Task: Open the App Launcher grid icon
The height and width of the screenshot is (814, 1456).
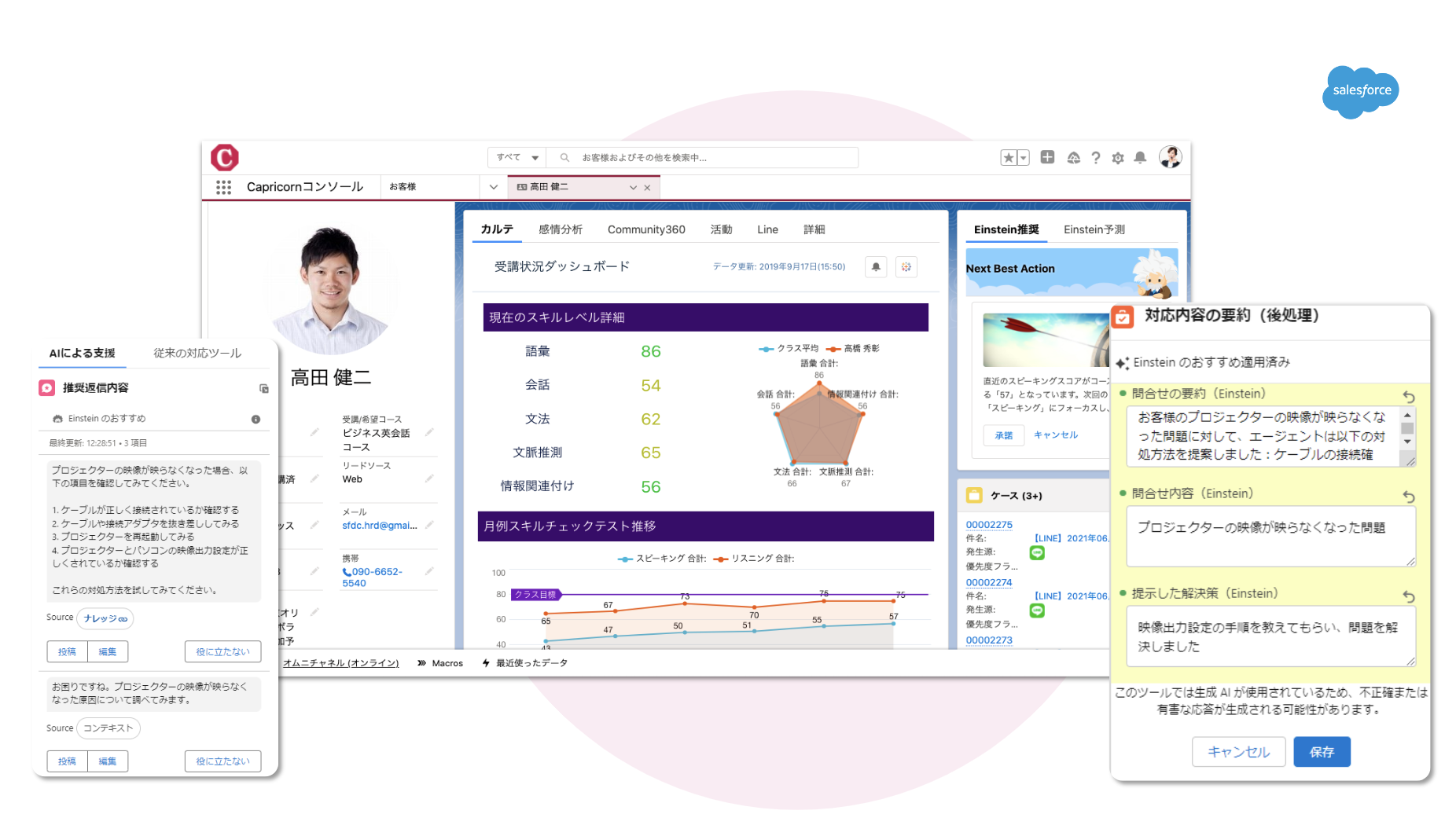Action: click(224, 186)
